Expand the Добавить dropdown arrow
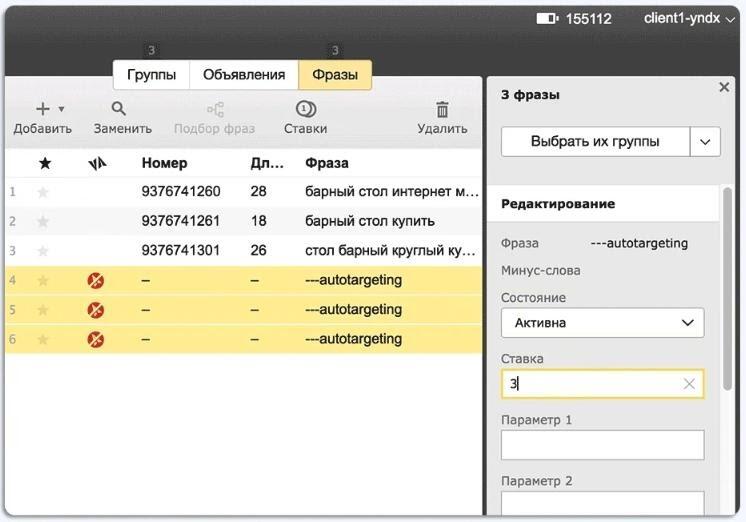 click(61, 109)
